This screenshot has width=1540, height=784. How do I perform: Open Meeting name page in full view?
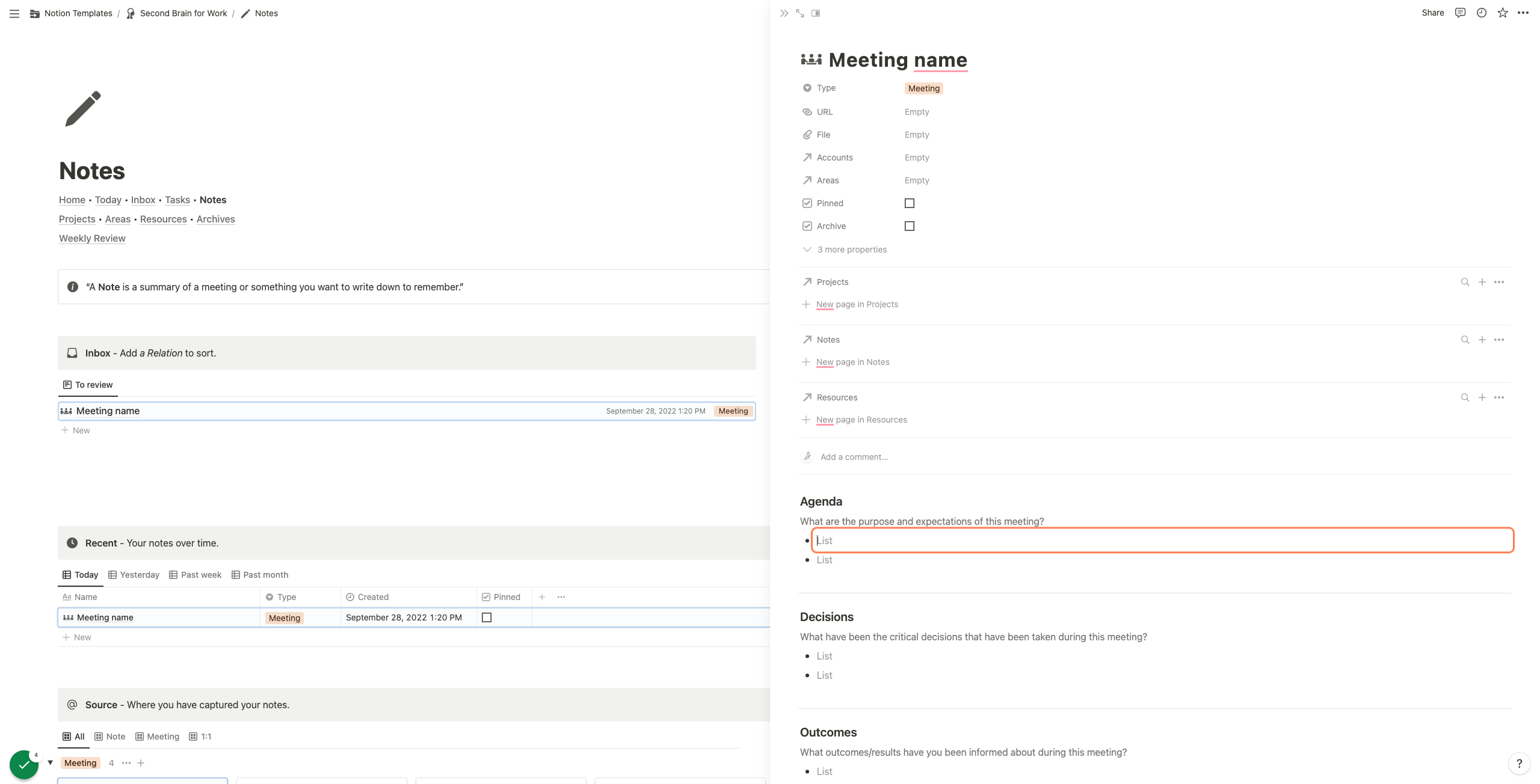click(x=800, y=13)
